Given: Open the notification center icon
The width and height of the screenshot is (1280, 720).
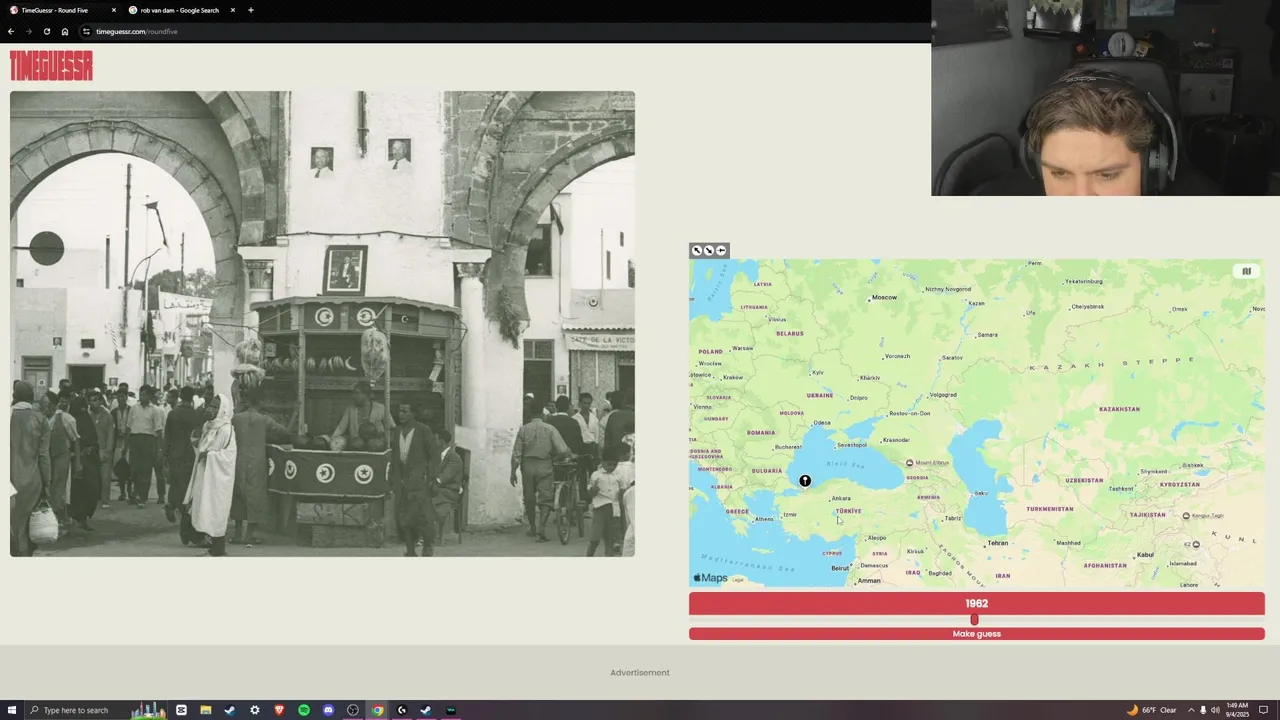Looking at the screenshot, I should (x=1263, y=710).
